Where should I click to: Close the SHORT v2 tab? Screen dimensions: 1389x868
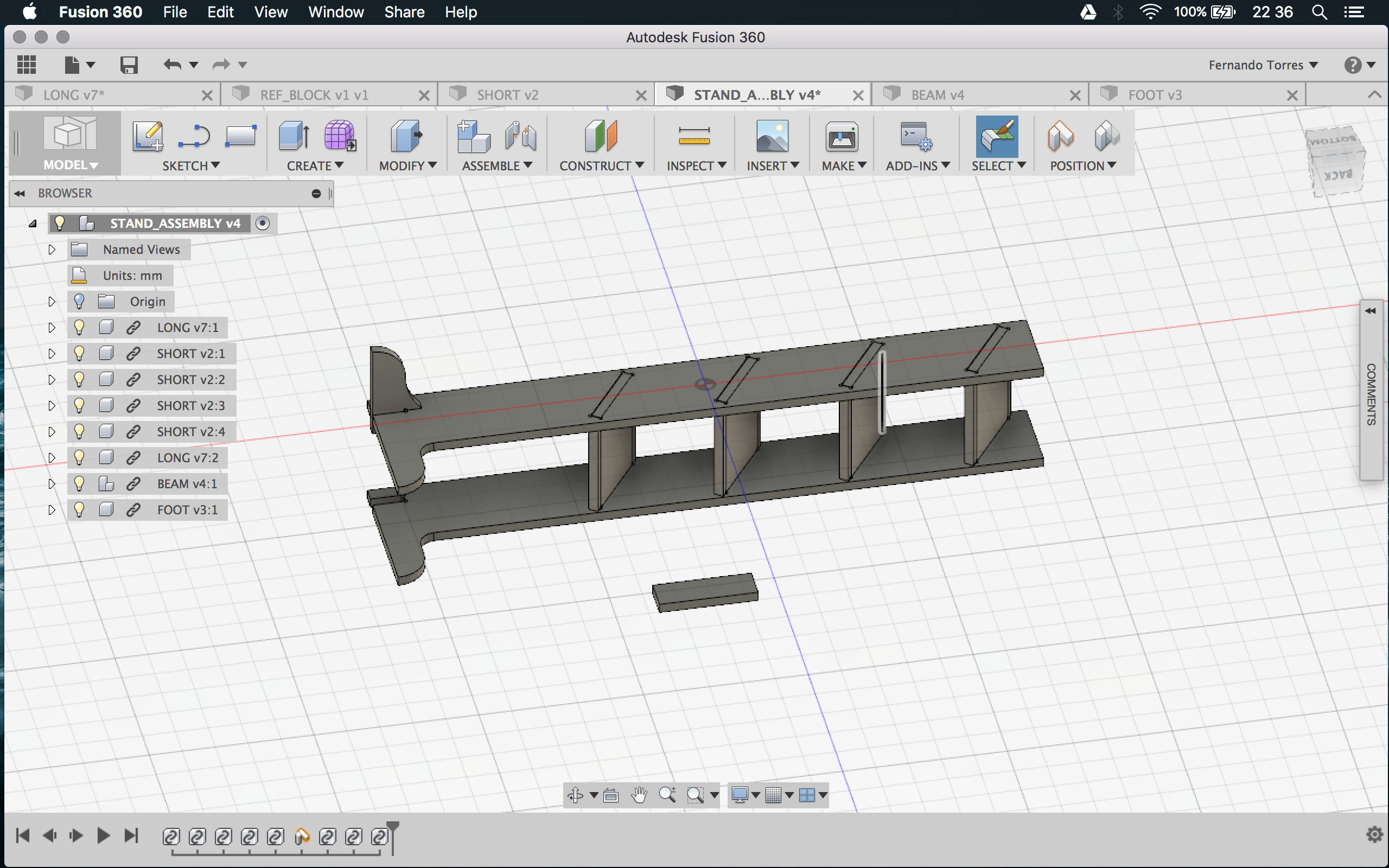coord(641,95)
